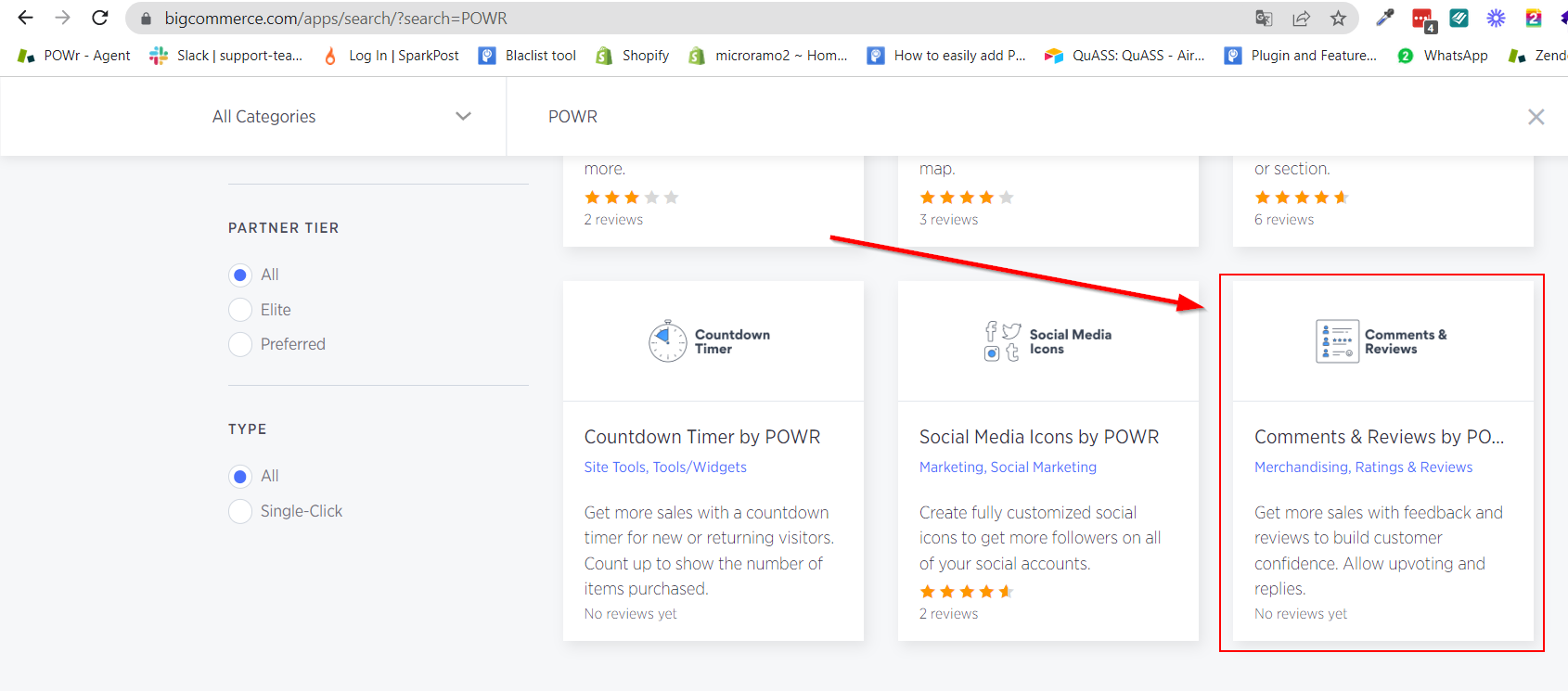1568x691 pixels.
Task: Open the Site Tools category link
Action: pos(615,467)
